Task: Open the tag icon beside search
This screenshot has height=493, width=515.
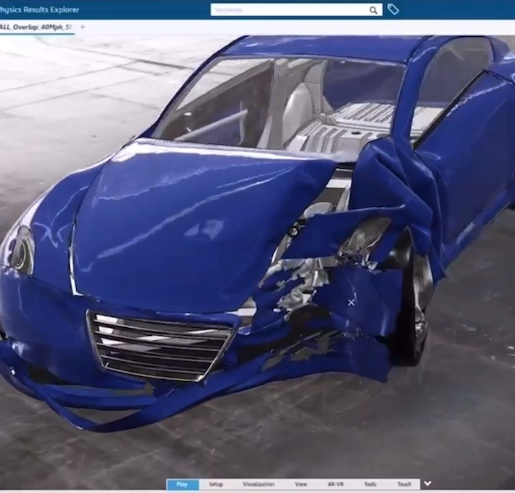Action: coord(393,10)
